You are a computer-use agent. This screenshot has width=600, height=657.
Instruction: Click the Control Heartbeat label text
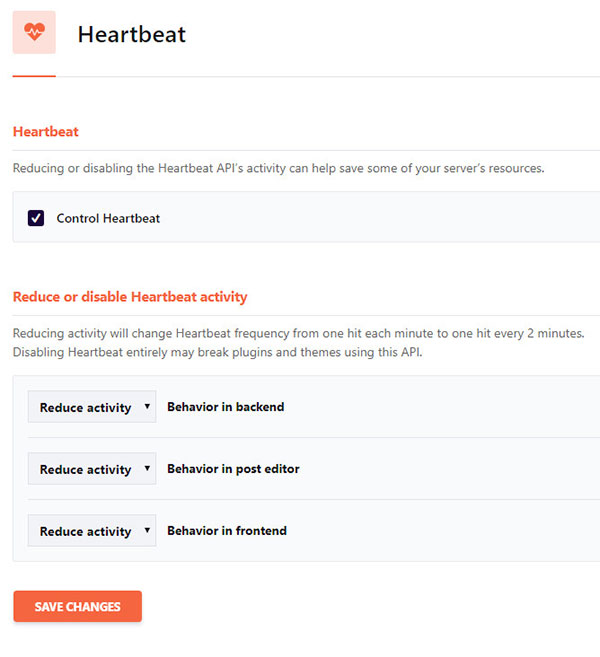[x=108, y=218]
